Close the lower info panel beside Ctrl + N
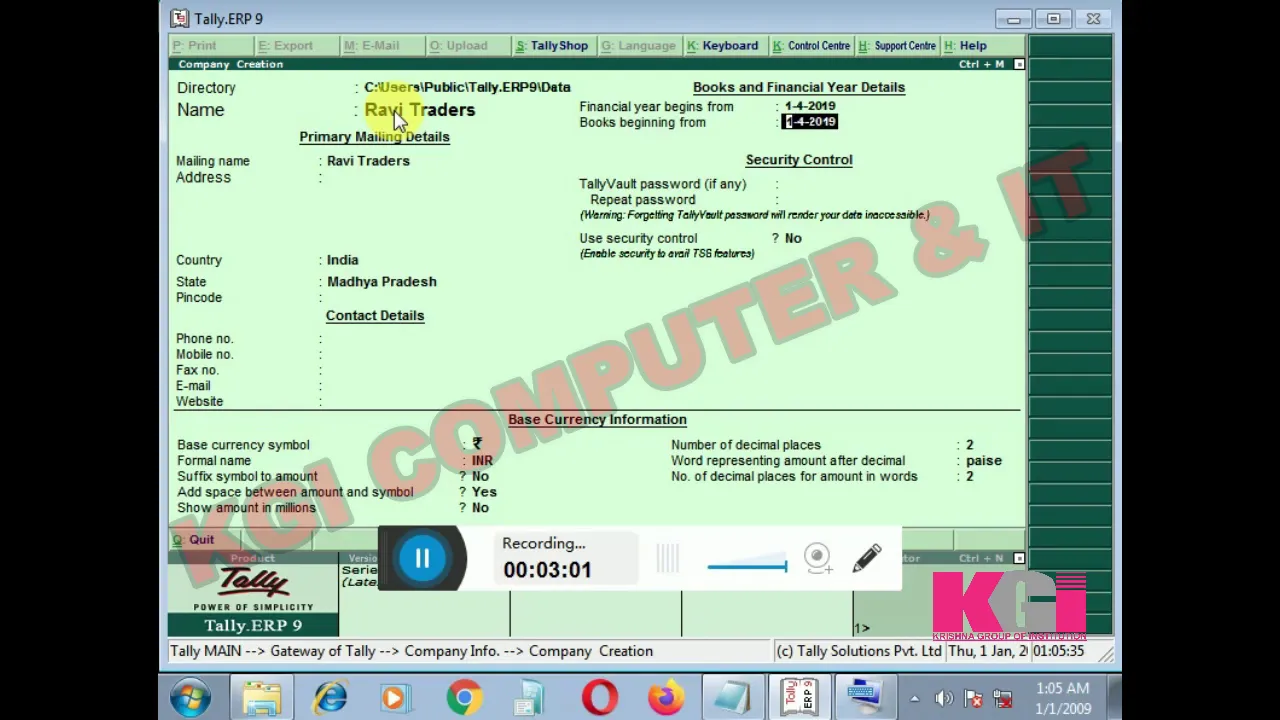This screenshot has height=720, width=1280. click(1019, 558)
